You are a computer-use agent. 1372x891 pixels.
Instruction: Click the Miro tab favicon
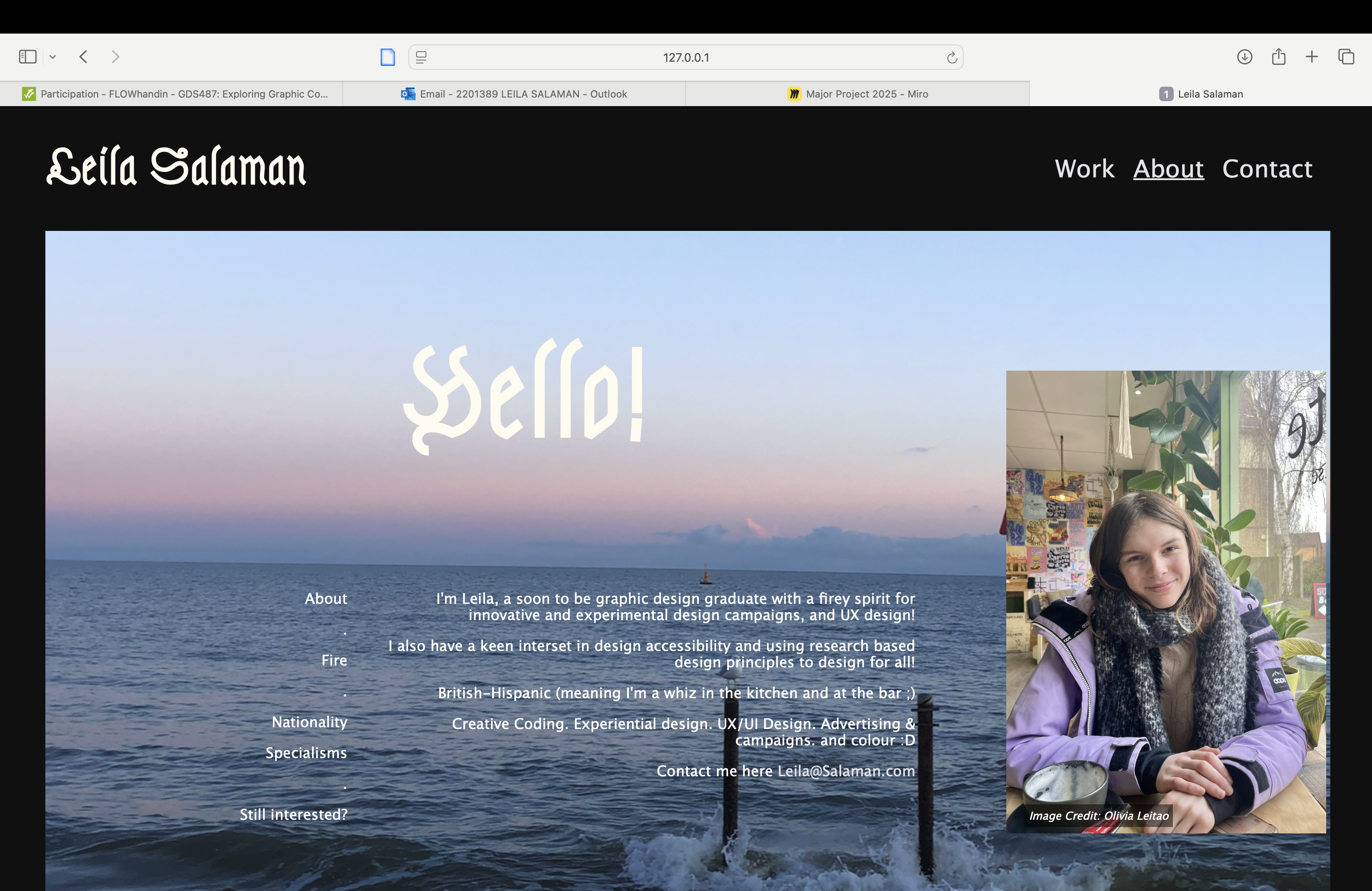pos(794,93)
